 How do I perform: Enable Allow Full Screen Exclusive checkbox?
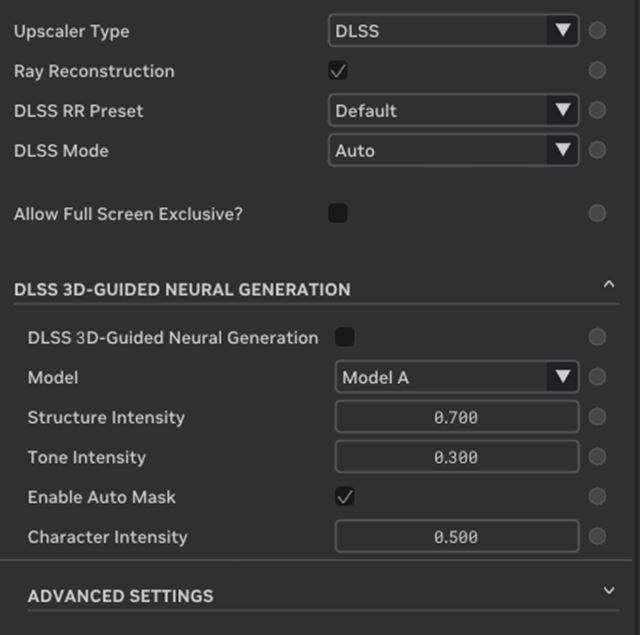338,213
